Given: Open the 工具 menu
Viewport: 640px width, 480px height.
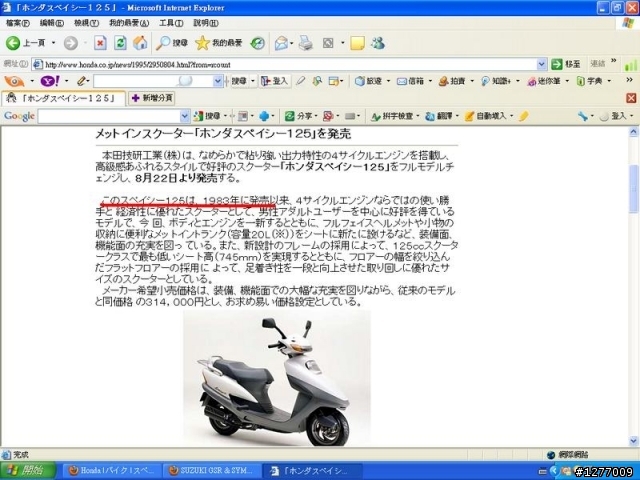Looking at the screenshot, I should pyautogui.click(x=171, y=23).
